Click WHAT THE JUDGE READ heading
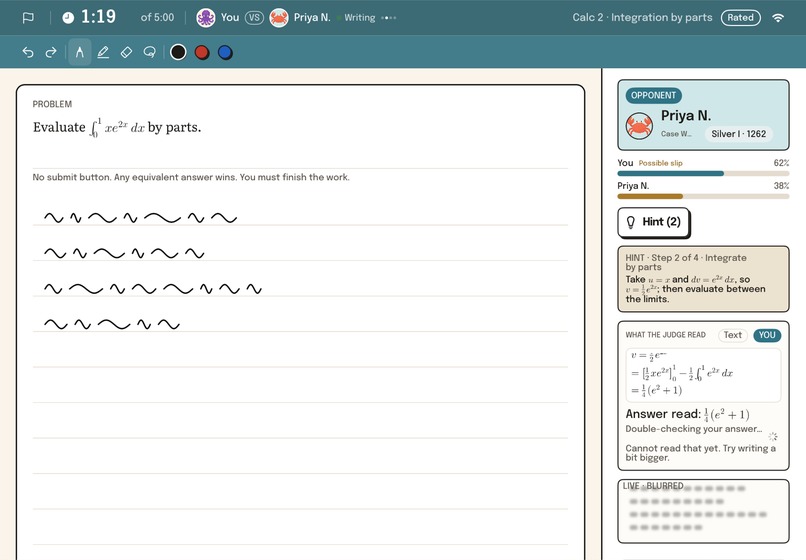 click(665, 335)
